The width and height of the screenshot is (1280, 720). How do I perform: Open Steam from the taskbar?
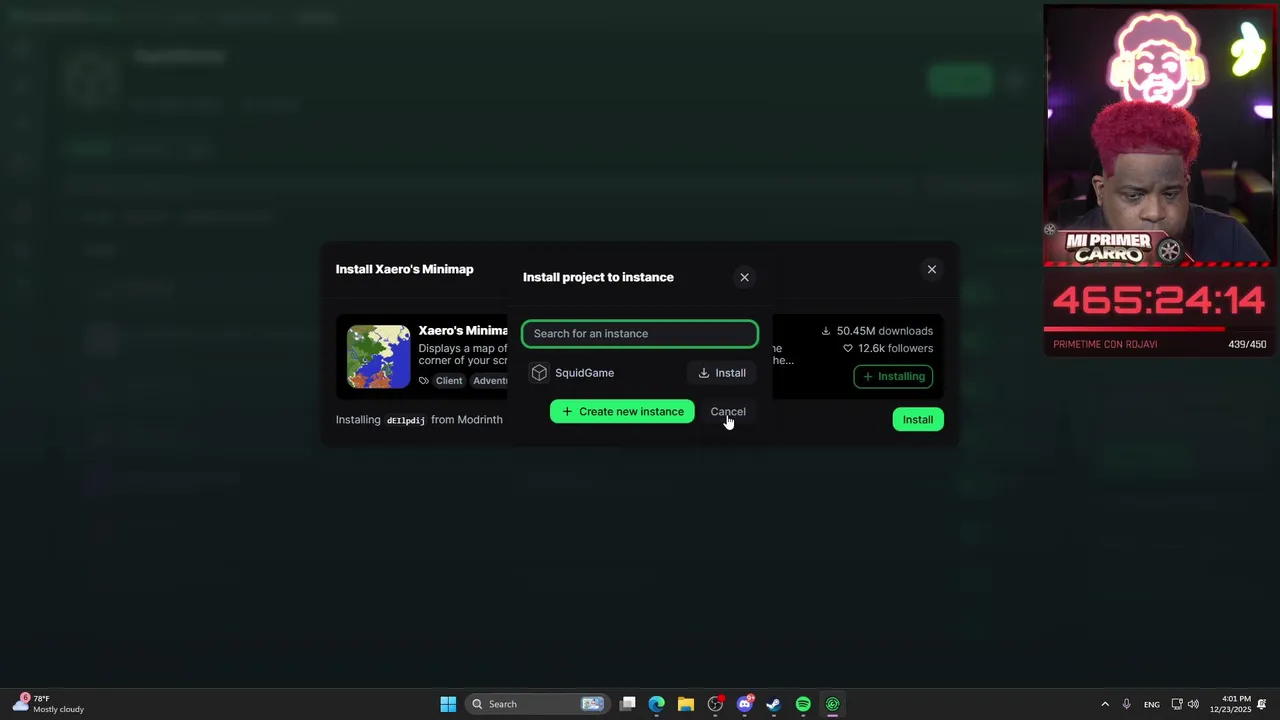tap(774, 704)
